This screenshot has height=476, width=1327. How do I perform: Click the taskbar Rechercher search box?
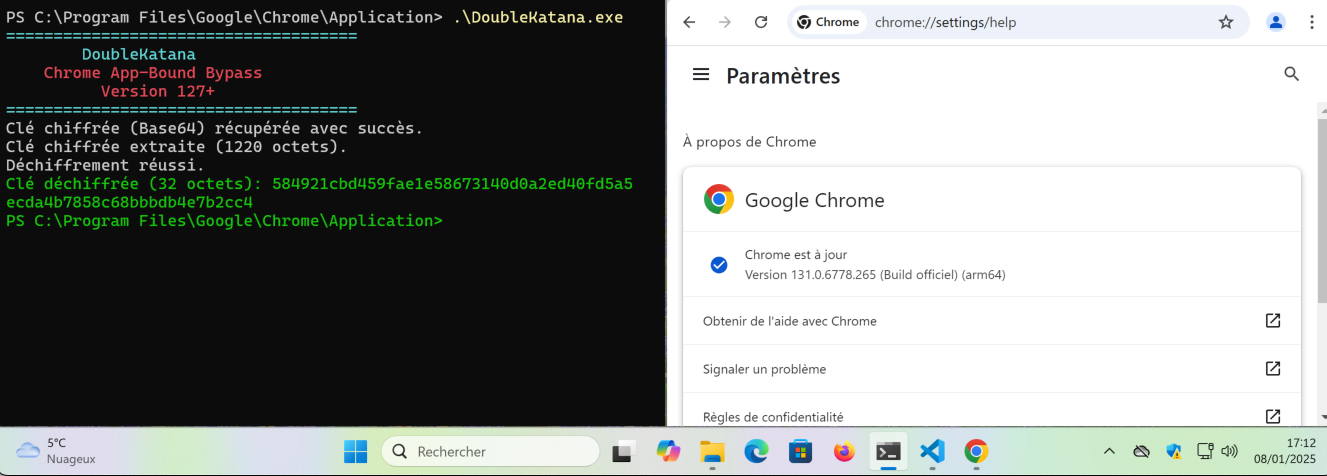pyautogui.click(x=491, y=452)
